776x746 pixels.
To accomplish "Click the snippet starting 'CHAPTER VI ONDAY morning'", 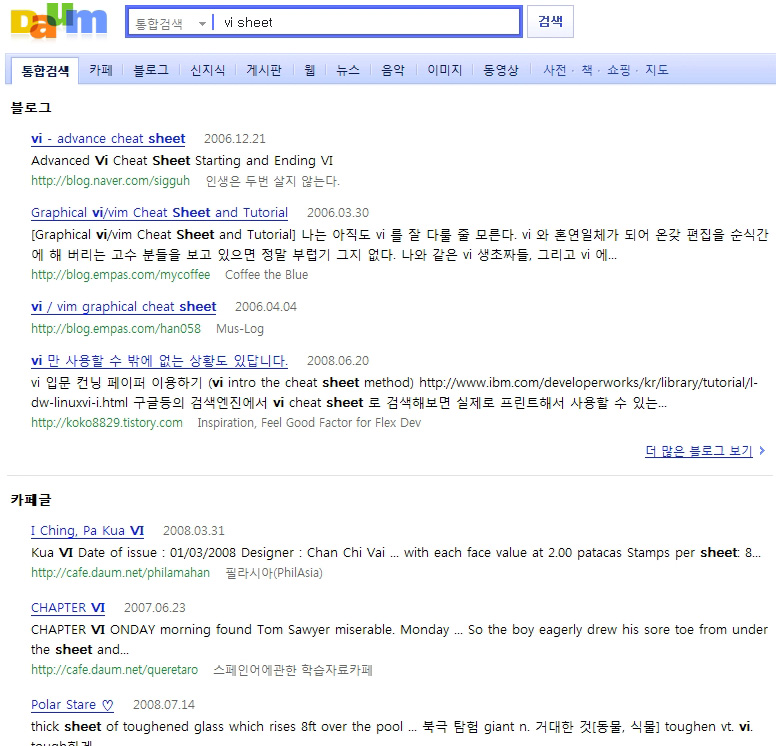I will point(399,640).
